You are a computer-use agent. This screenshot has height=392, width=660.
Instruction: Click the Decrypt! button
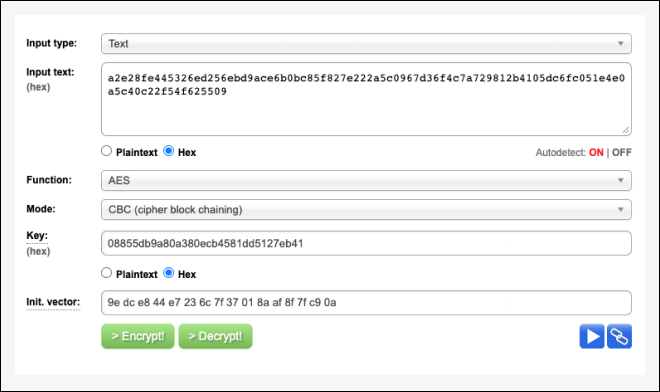tap(216, 336)
